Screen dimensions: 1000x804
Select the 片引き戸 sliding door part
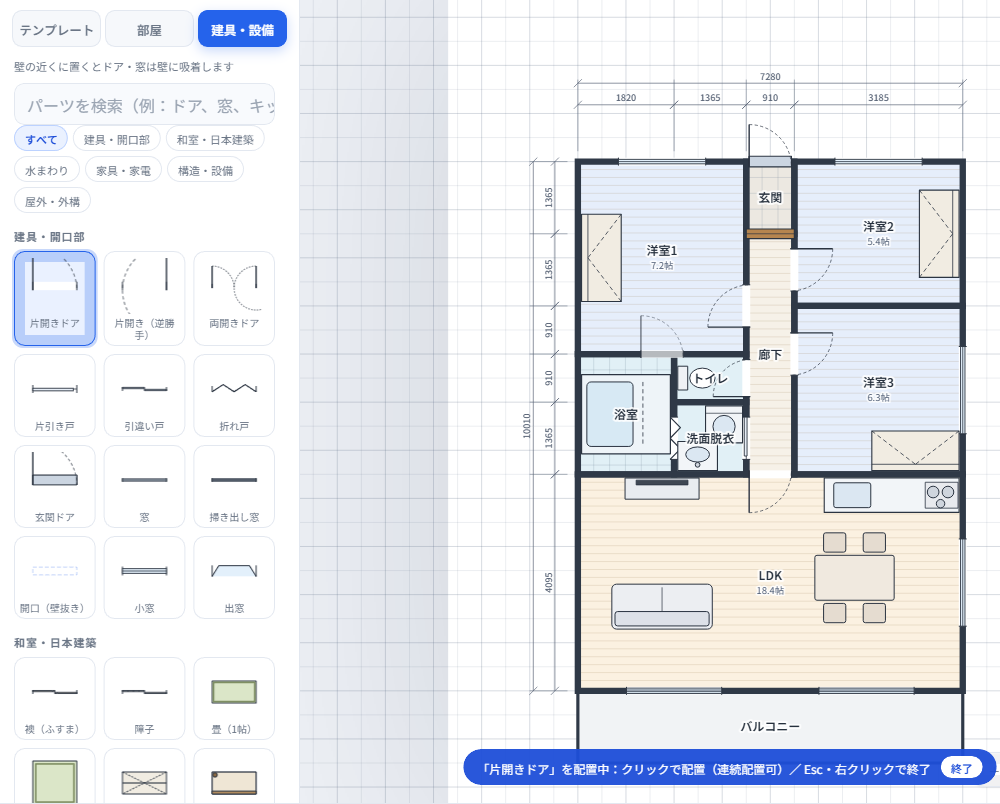click(x=55, y=396)
